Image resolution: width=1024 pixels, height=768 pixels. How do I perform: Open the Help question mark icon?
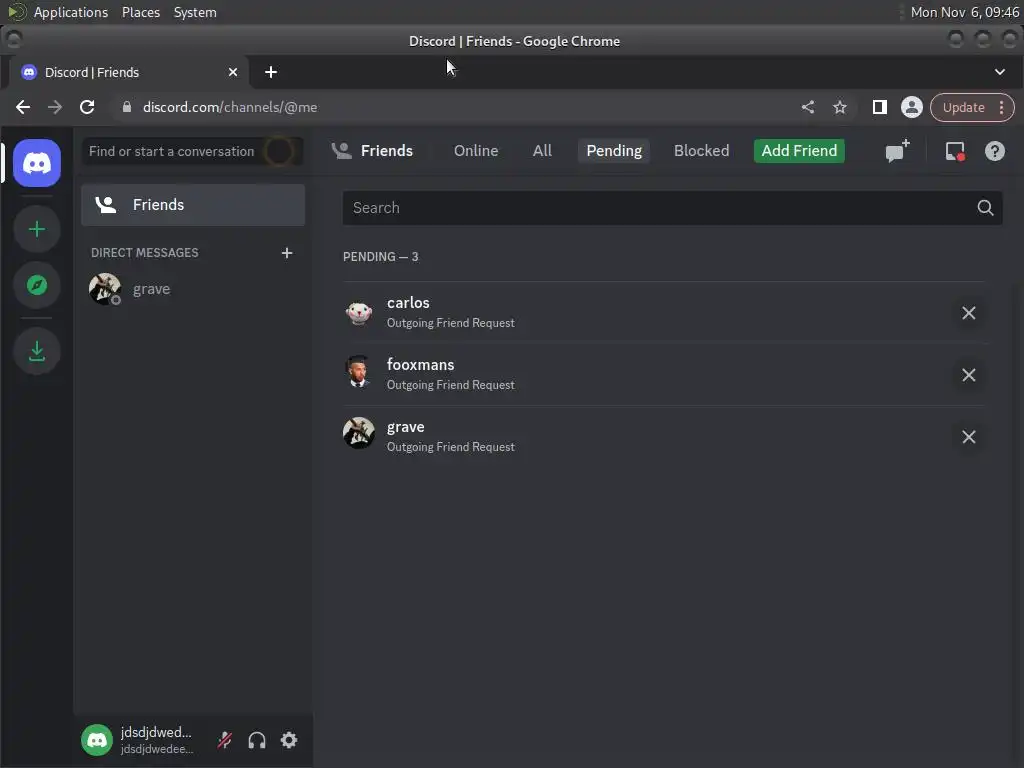[x=995, y=151]
